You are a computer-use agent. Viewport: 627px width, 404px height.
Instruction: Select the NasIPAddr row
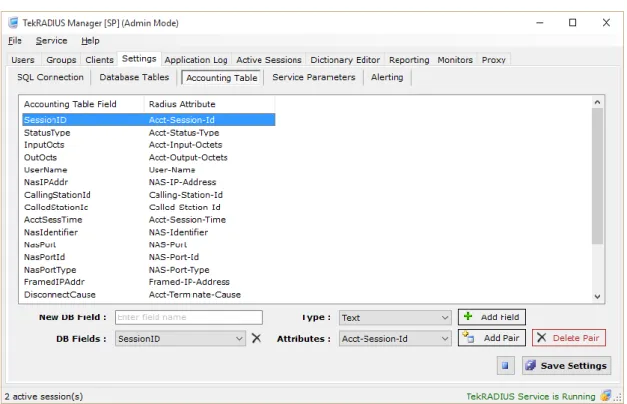tap(148, 182)
